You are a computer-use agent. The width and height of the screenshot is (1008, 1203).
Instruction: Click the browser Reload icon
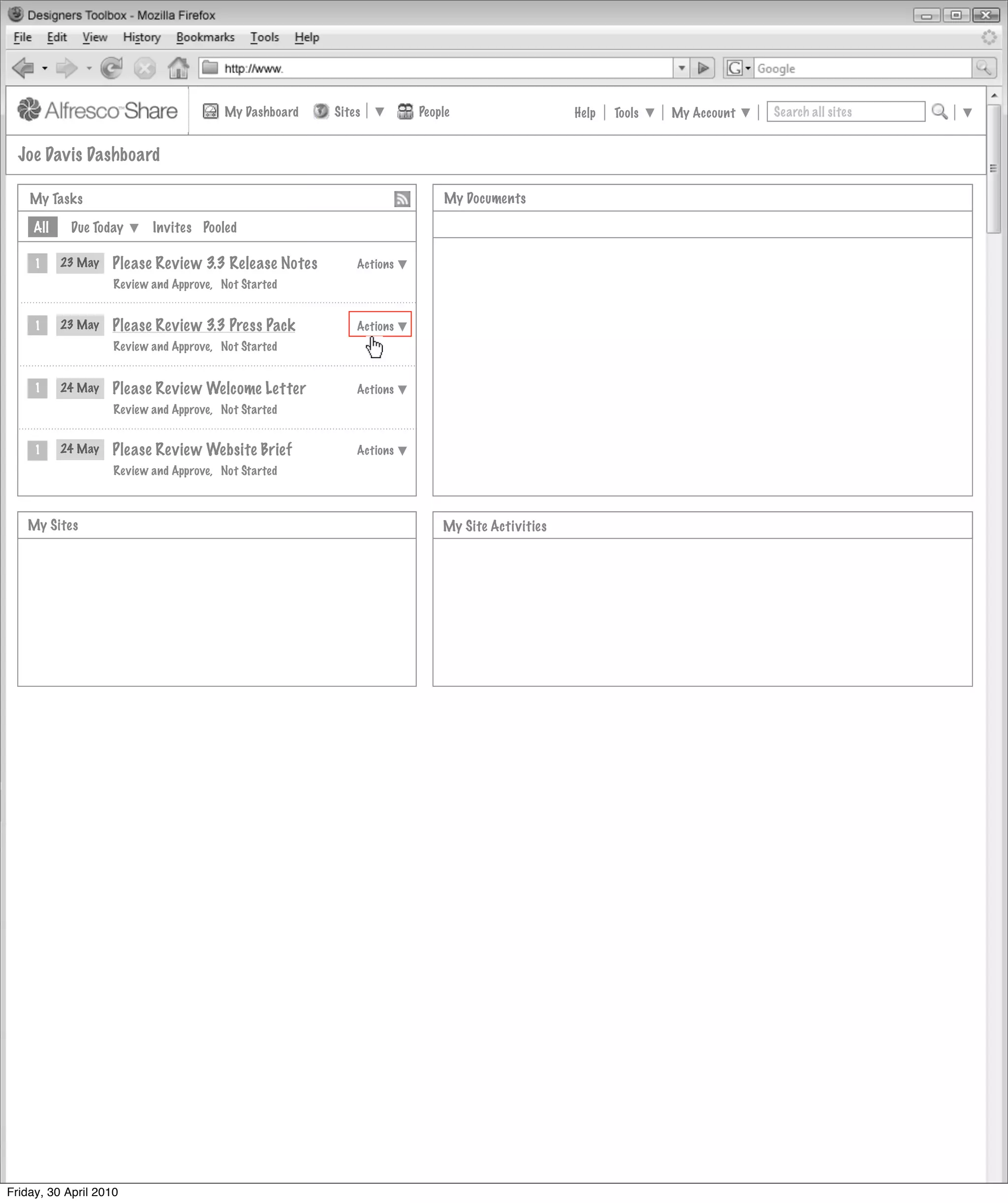coord(111,68)
